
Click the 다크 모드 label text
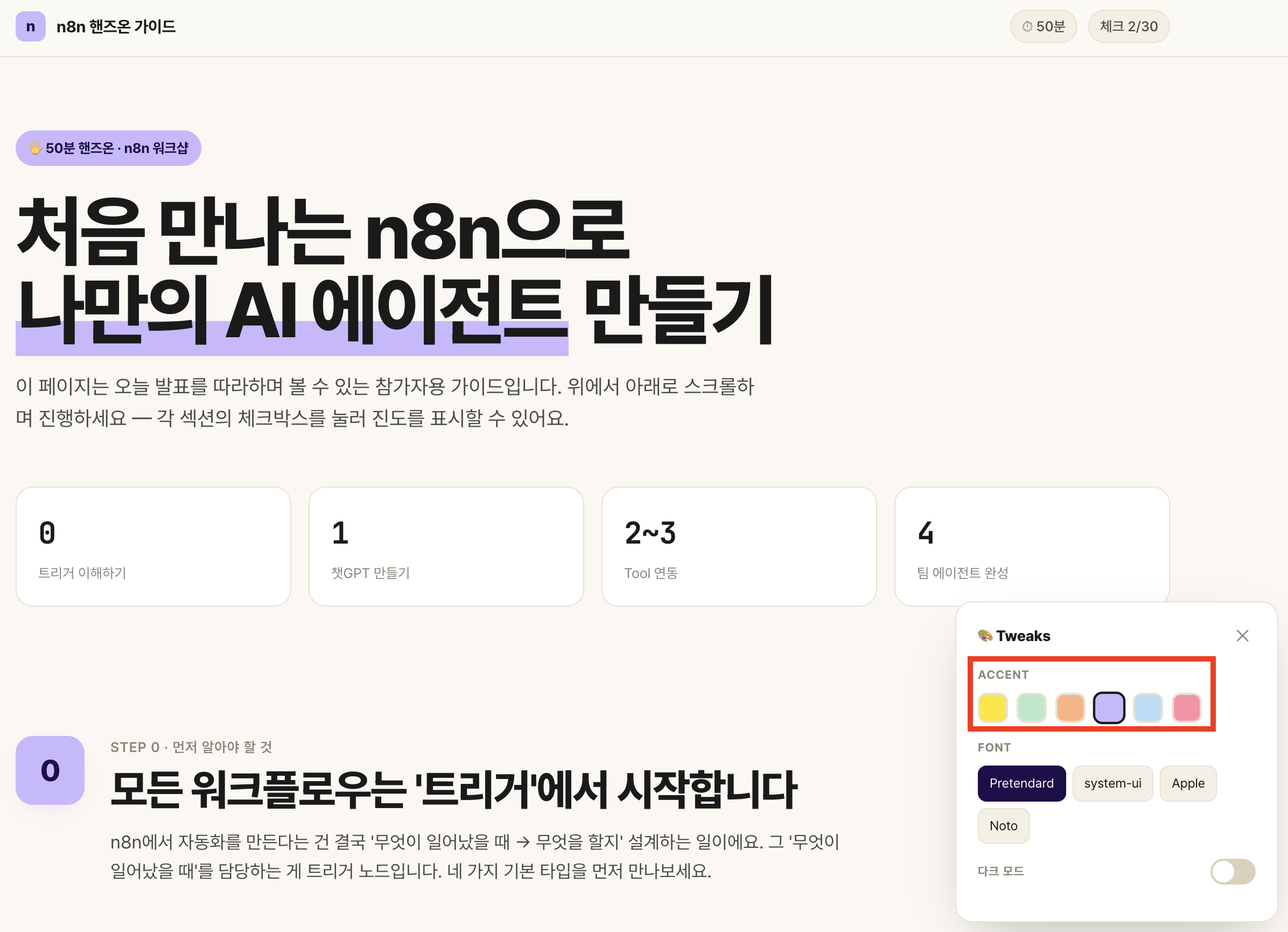[x=1000, y=871]
